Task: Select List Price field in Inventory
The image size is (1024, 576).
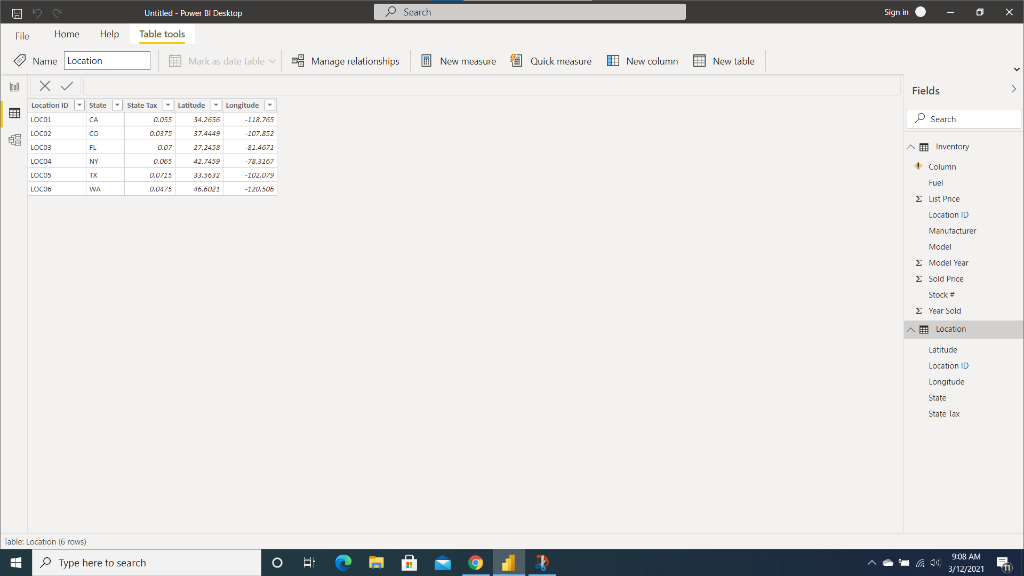Action: point(944,199)
